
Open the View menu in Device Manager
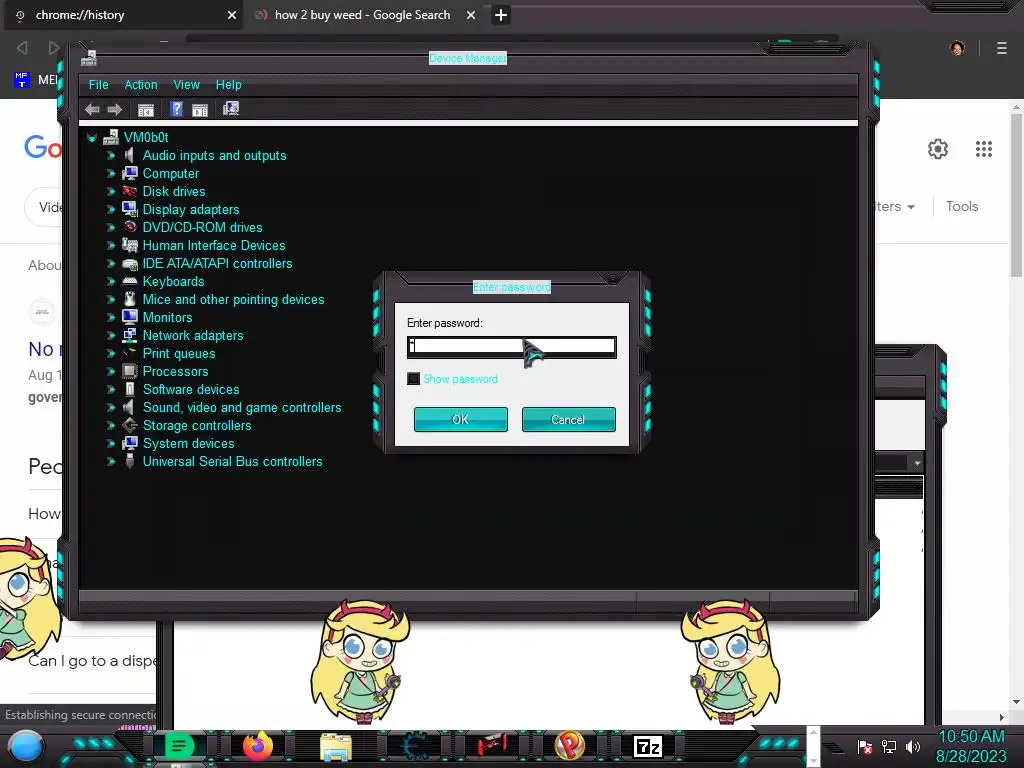(186, 85)
